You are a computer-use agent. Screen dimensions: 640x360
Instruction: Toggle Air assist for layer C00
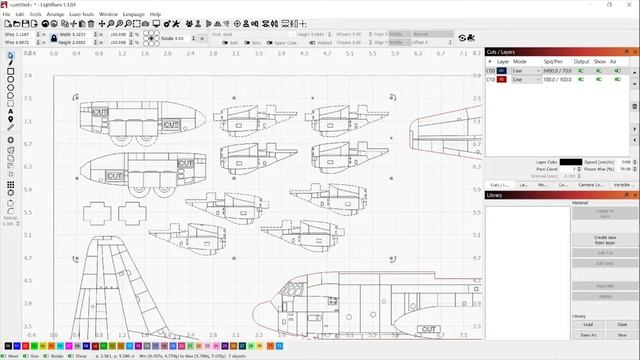618,71
